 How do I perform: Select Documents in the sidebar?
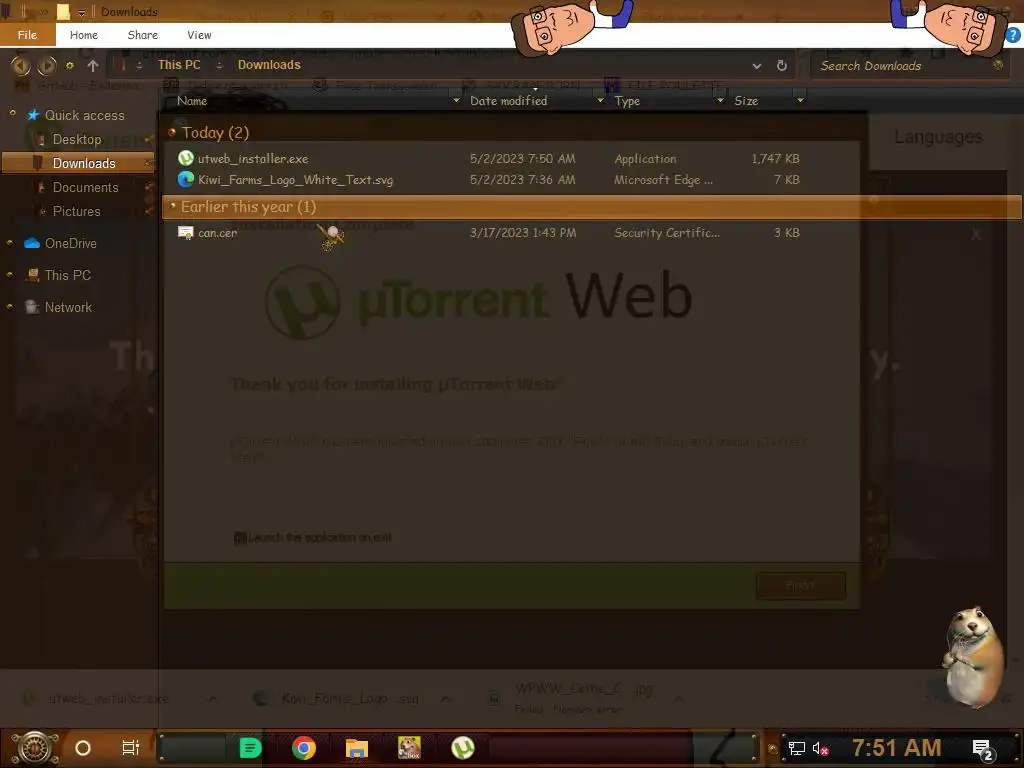coord(86,187)
